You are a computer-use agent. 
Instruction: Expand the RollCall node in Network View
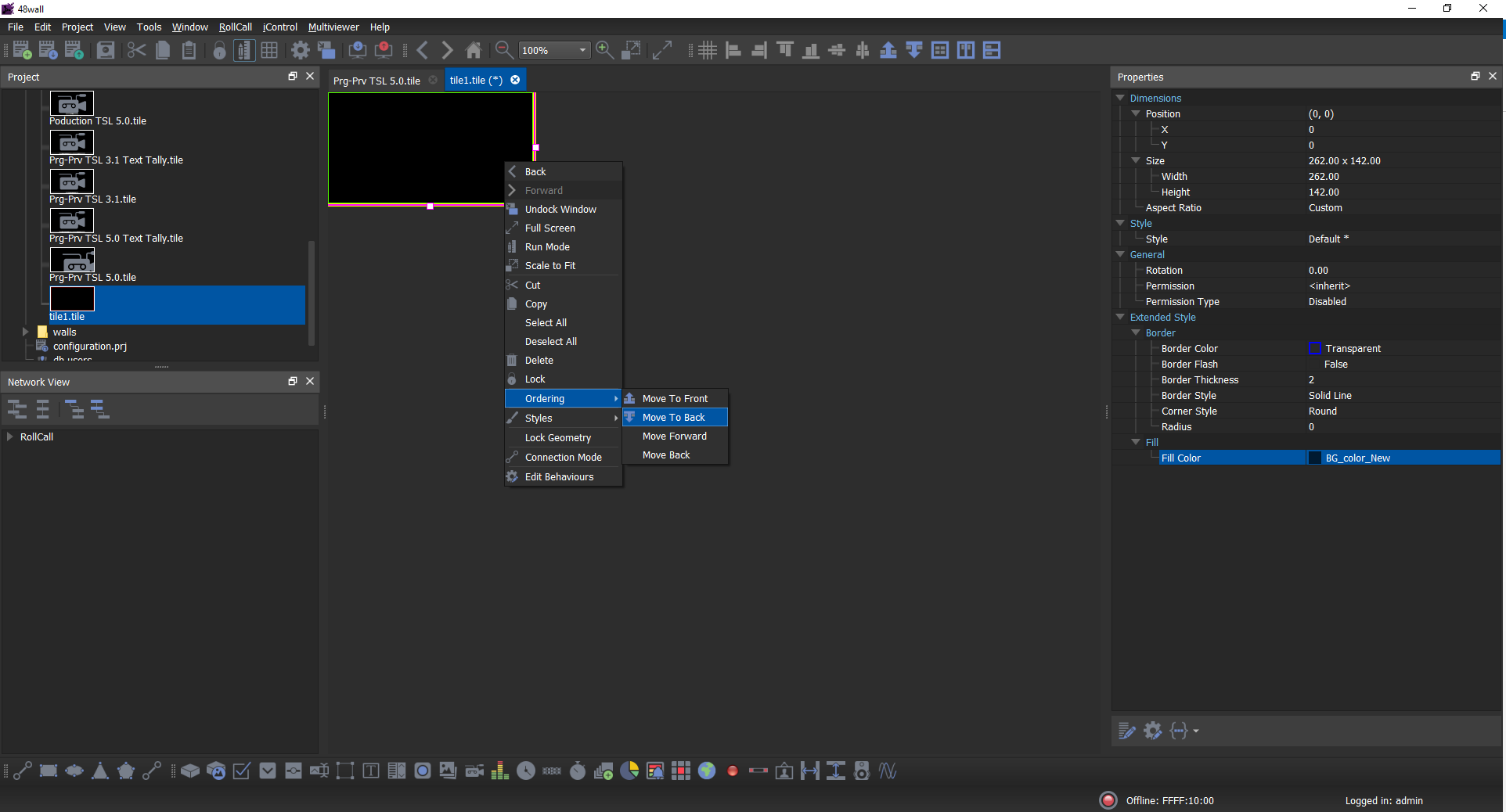(10, 437)
